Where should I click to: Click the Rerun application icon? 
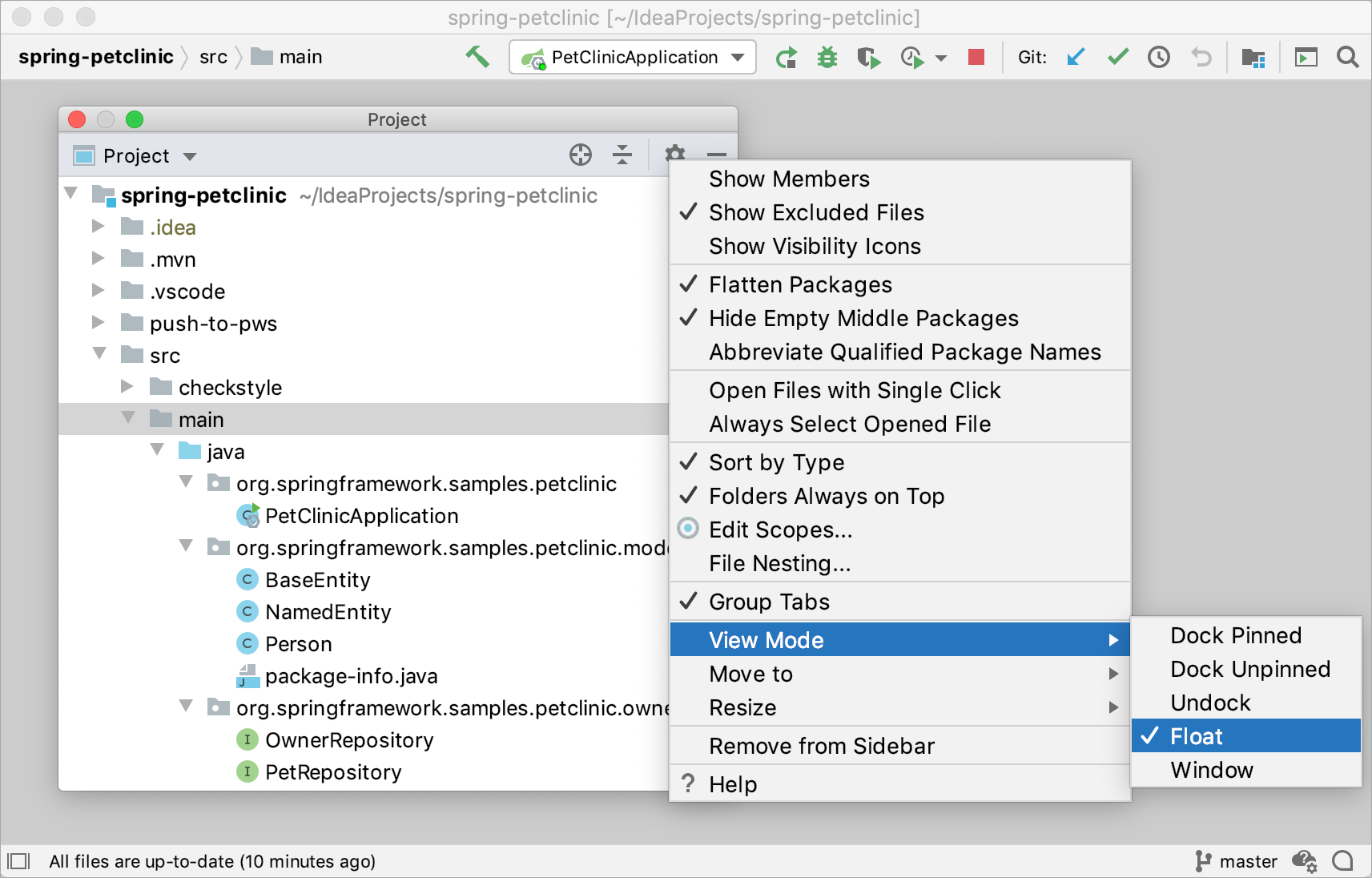pyautogui.click(x=787, y=58)
